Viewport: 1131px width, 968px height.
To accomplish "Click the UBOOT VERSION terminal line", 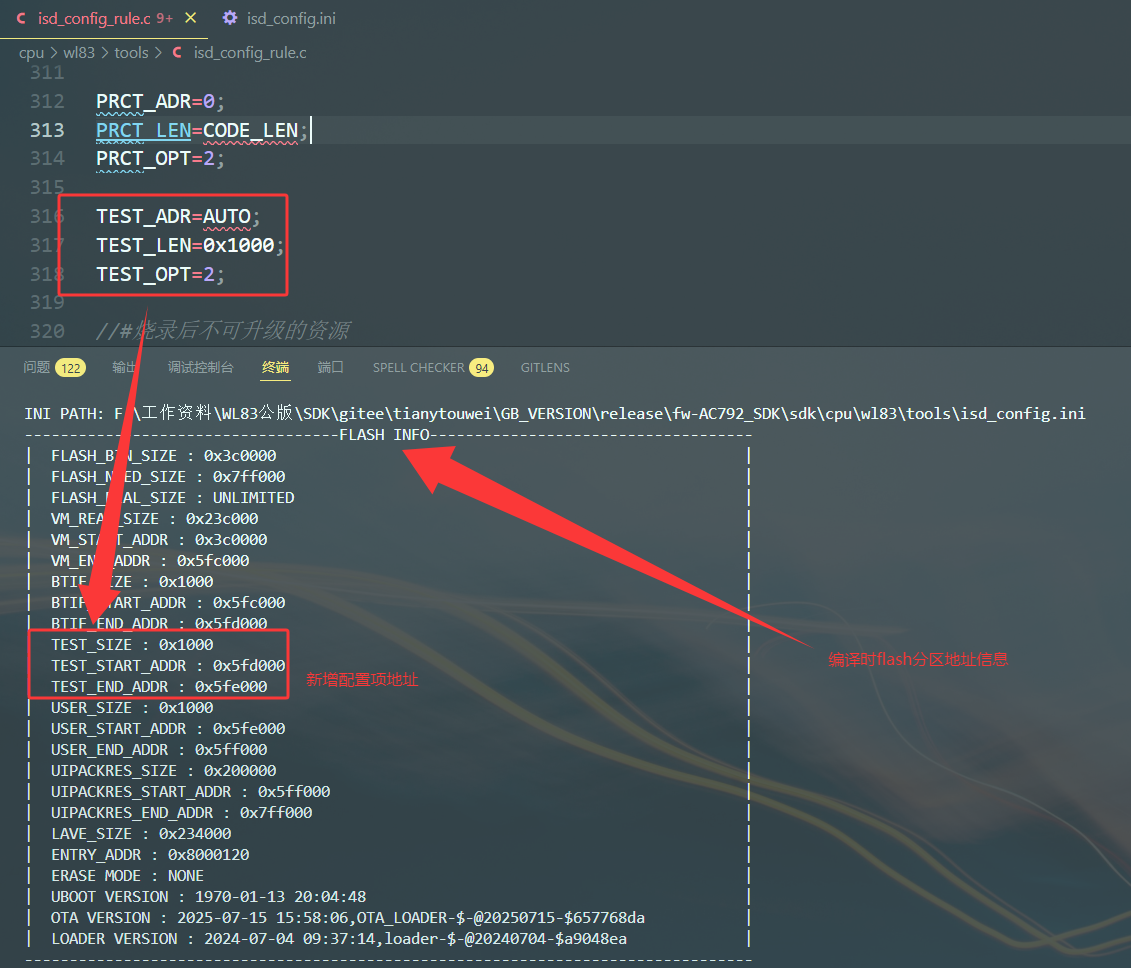I will tap(208, 897).
